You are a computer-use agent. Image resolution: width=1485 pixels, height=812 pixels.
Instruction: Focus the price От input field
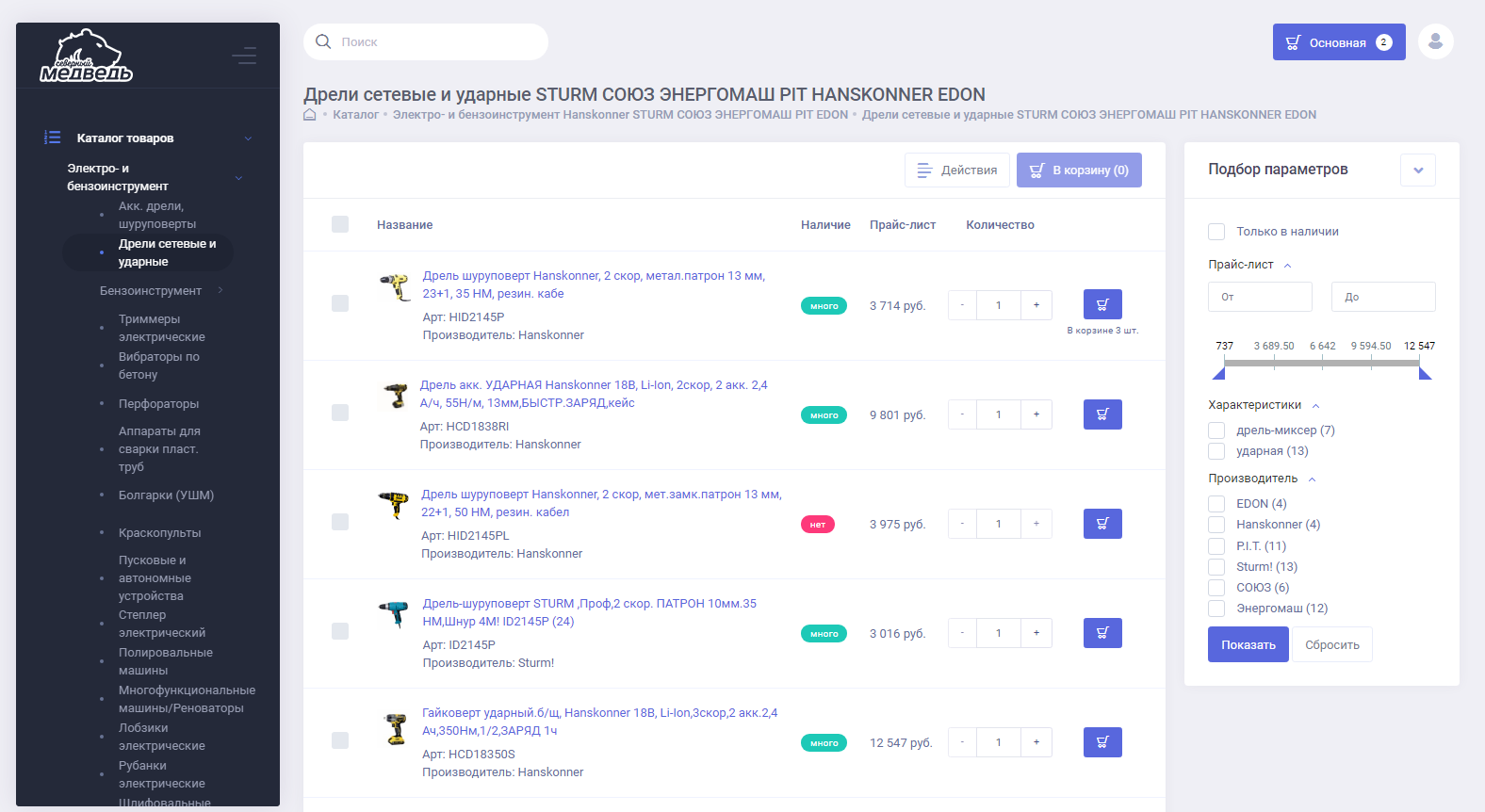1260,297
